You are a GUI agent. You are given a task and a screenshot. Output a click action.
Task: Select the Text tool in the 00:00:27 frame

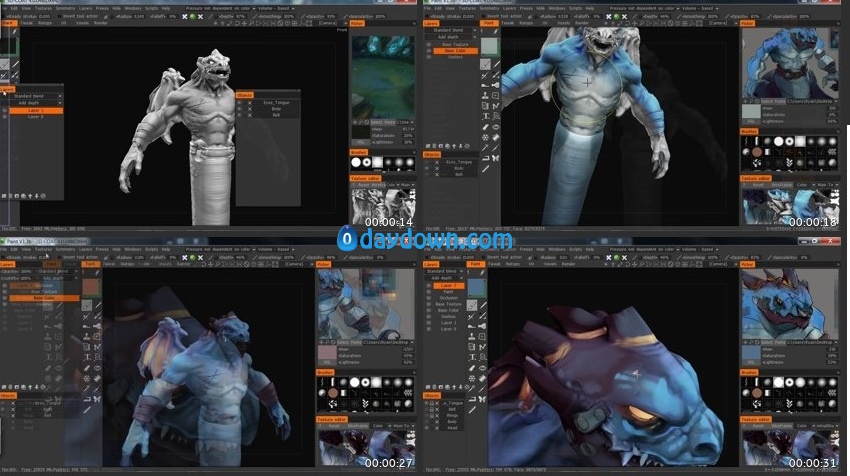pyautogui.click(x=87, y=357)
